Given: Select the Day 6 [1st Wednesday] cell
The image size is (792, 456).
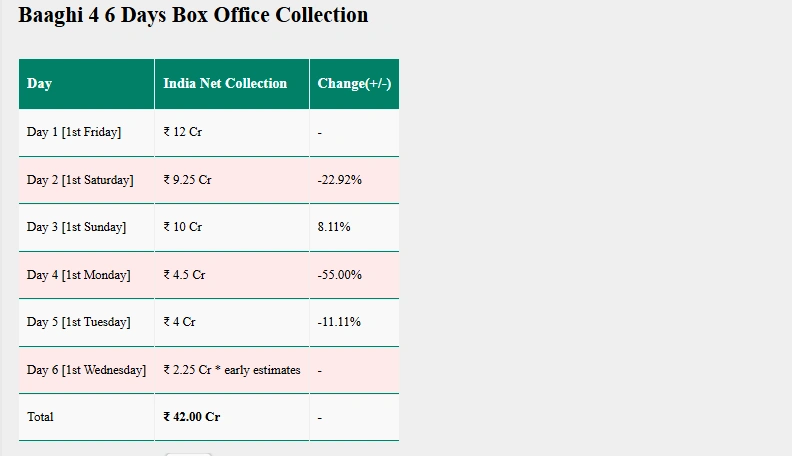Looking at the screenshot, I should [86, 370].
